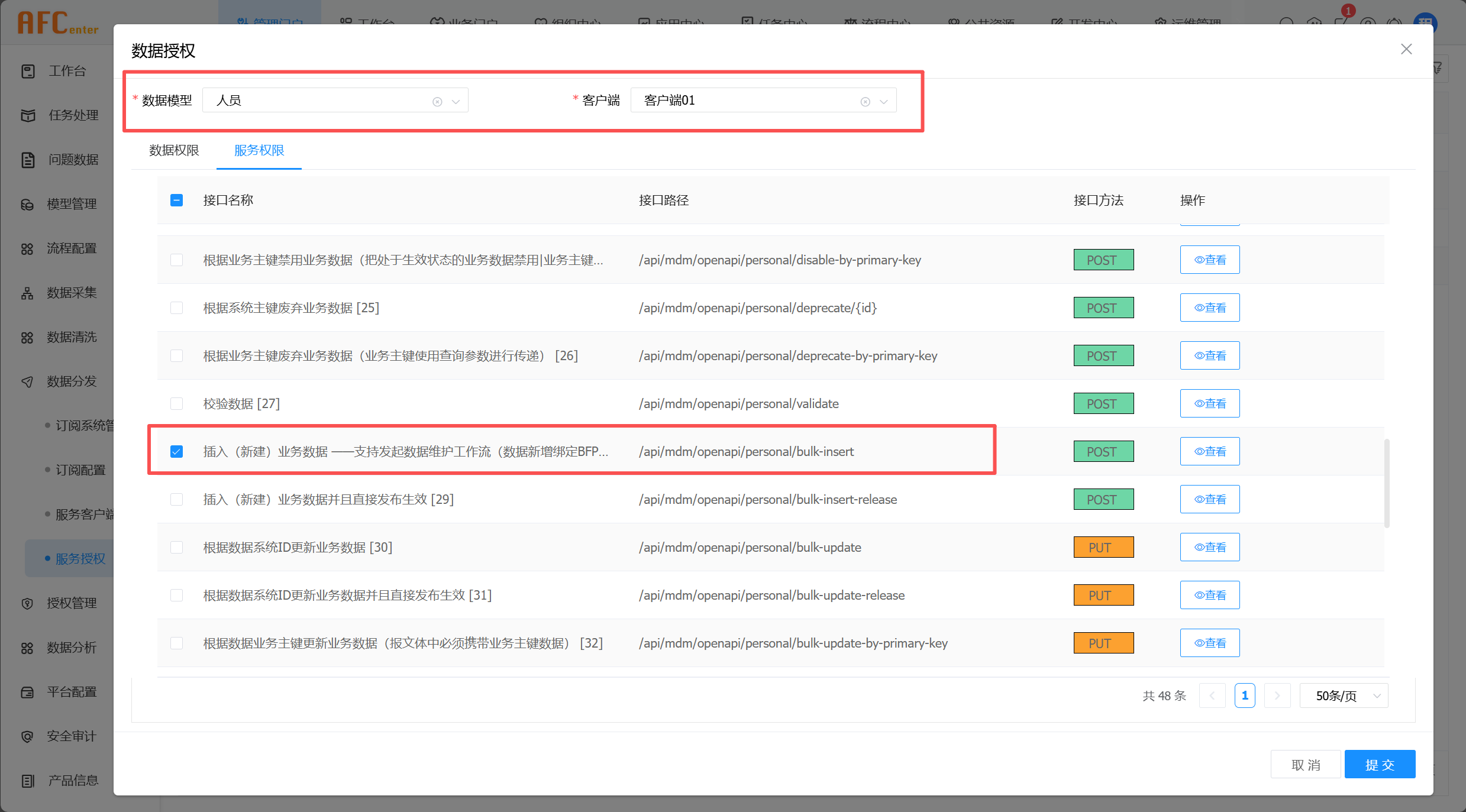Toggle the select-all checkbox in the table header
The height and width of the screenshot is (812, 1466).
(176, 200)
